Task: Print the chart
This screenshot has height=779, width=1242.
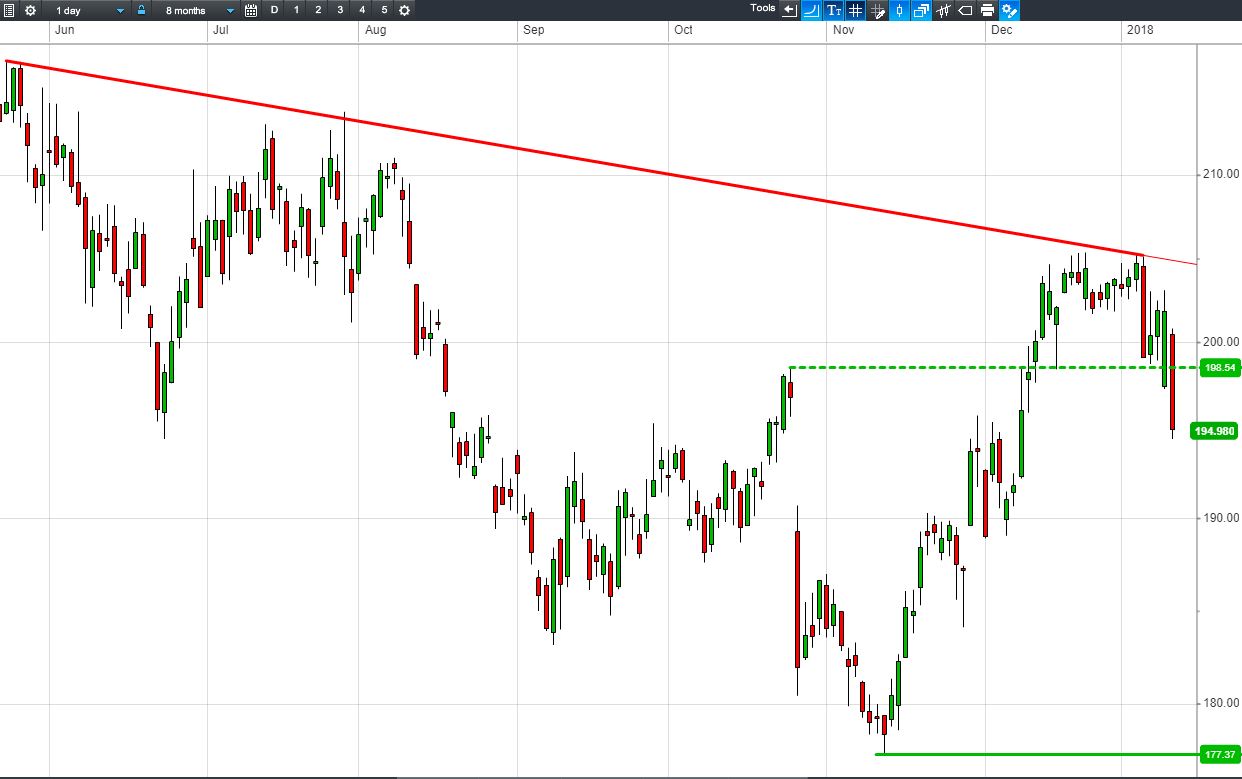Action: 987,10
